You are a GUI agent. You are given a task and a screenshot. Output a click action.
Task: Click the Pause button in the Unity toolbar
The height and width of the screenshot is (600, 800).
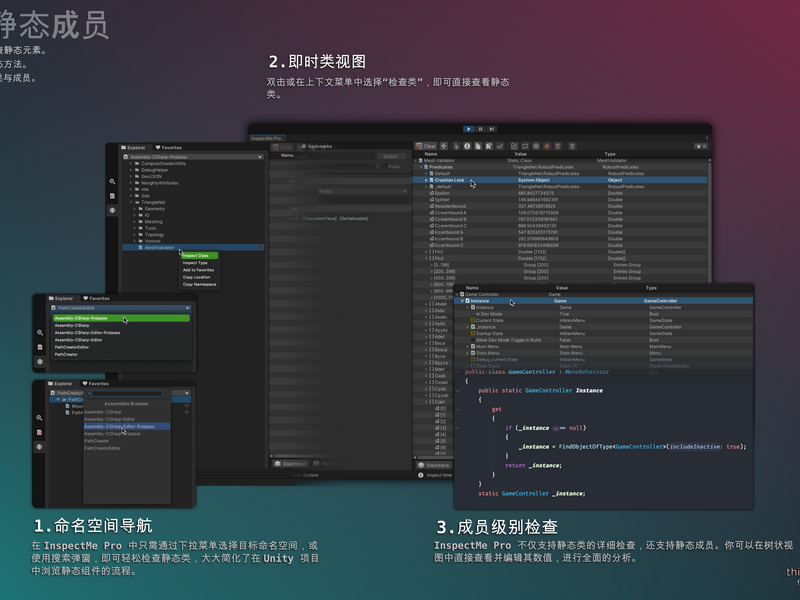[480, 129]
